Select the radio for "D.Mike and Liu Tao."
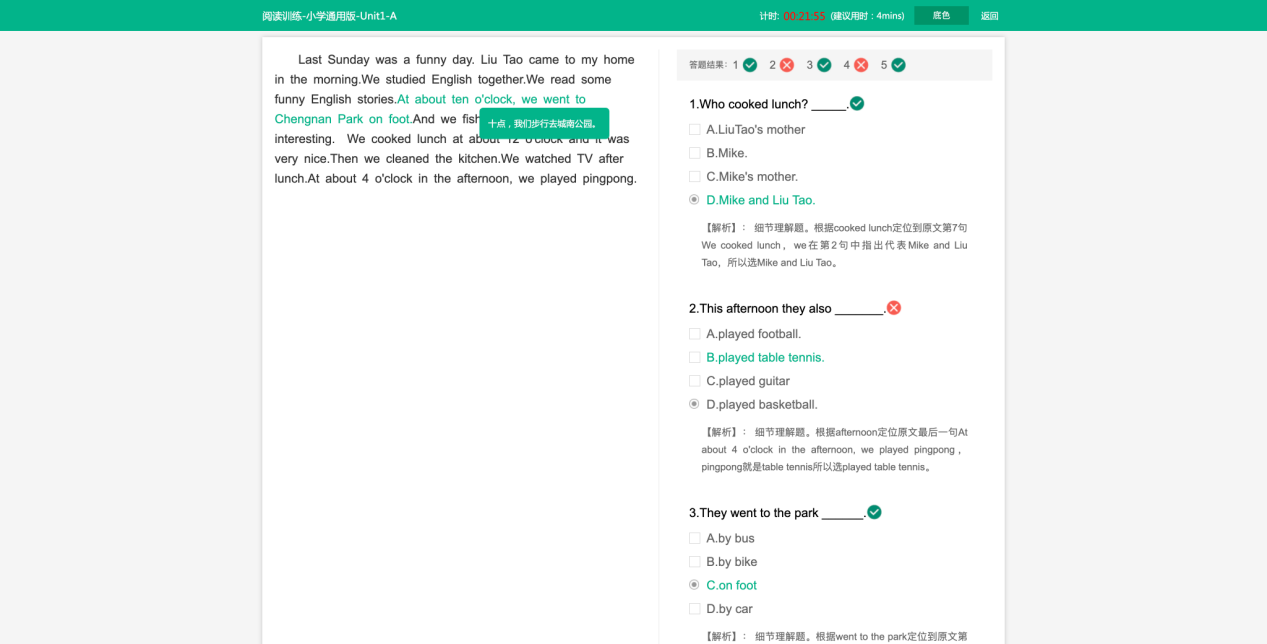The height and width of the screenshot is (644, 1267). pos(694,199)
